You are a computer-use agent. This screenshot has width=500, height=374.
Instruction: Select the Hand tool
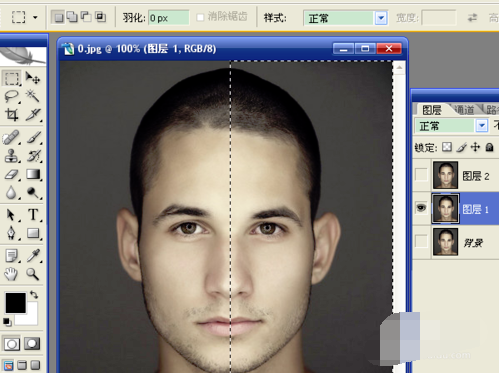pos(12,274)
